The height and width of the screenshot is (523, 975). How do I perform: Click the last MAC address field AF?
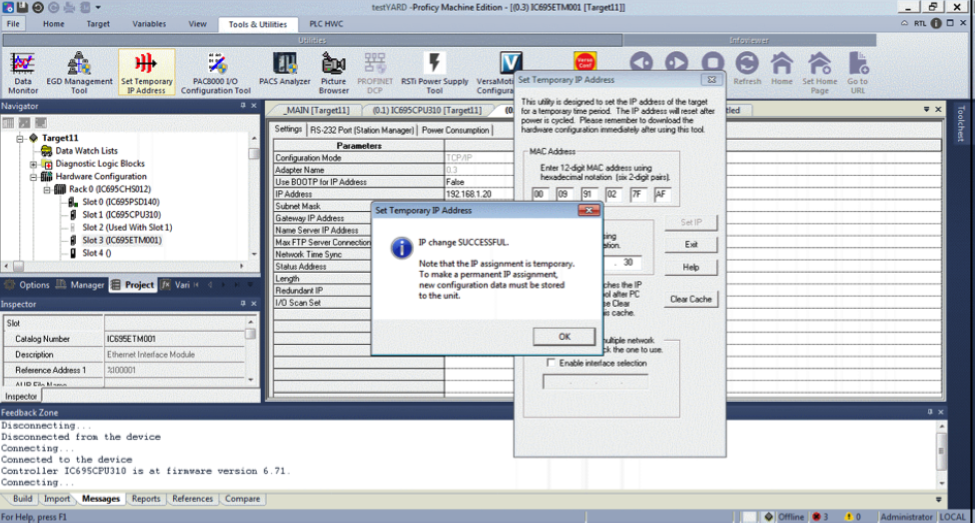point(662,194)
